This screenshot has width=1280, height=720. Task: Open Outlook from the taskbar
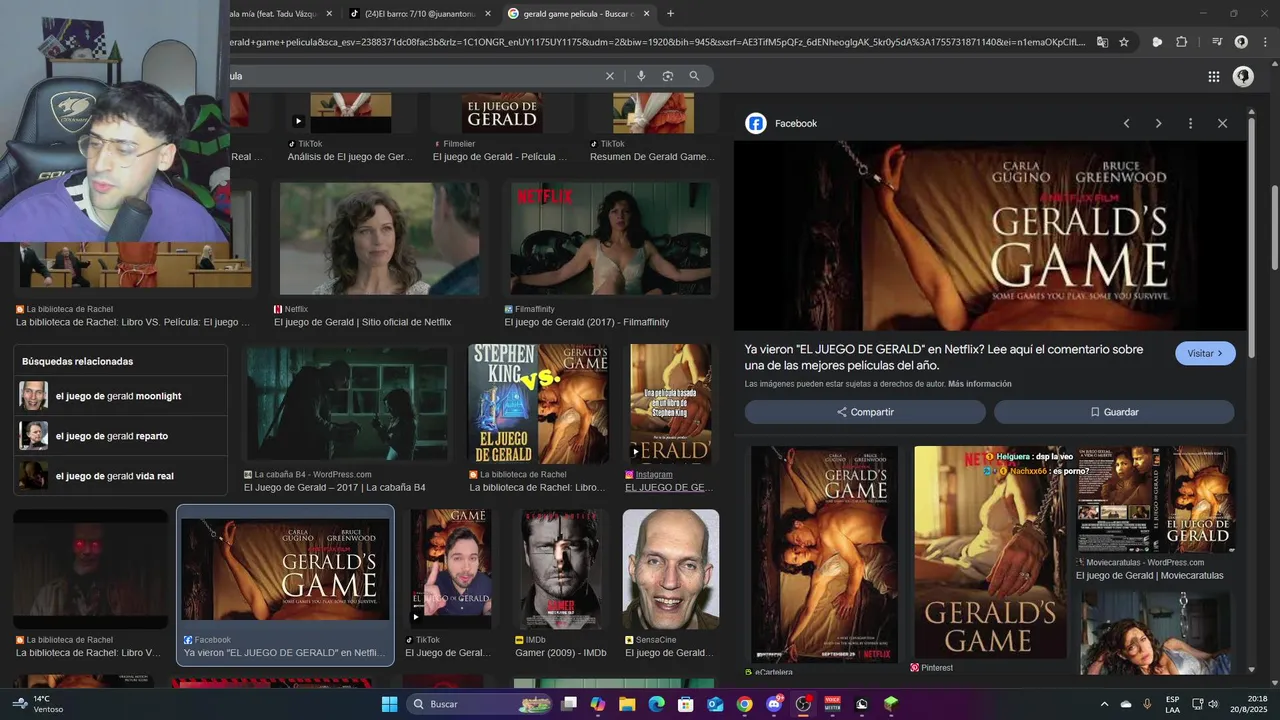(715, 704)
